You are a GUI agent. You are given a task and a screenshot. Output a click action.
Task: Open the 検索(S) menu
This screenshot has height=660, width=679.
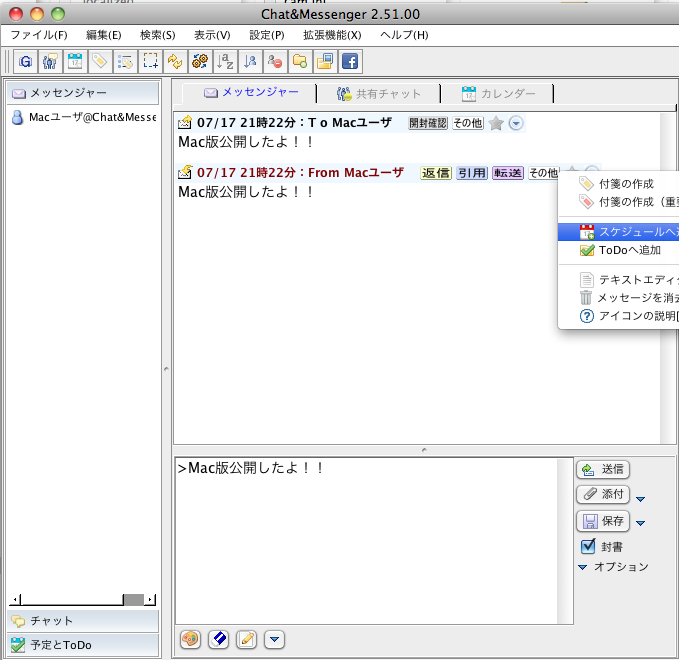158,35
